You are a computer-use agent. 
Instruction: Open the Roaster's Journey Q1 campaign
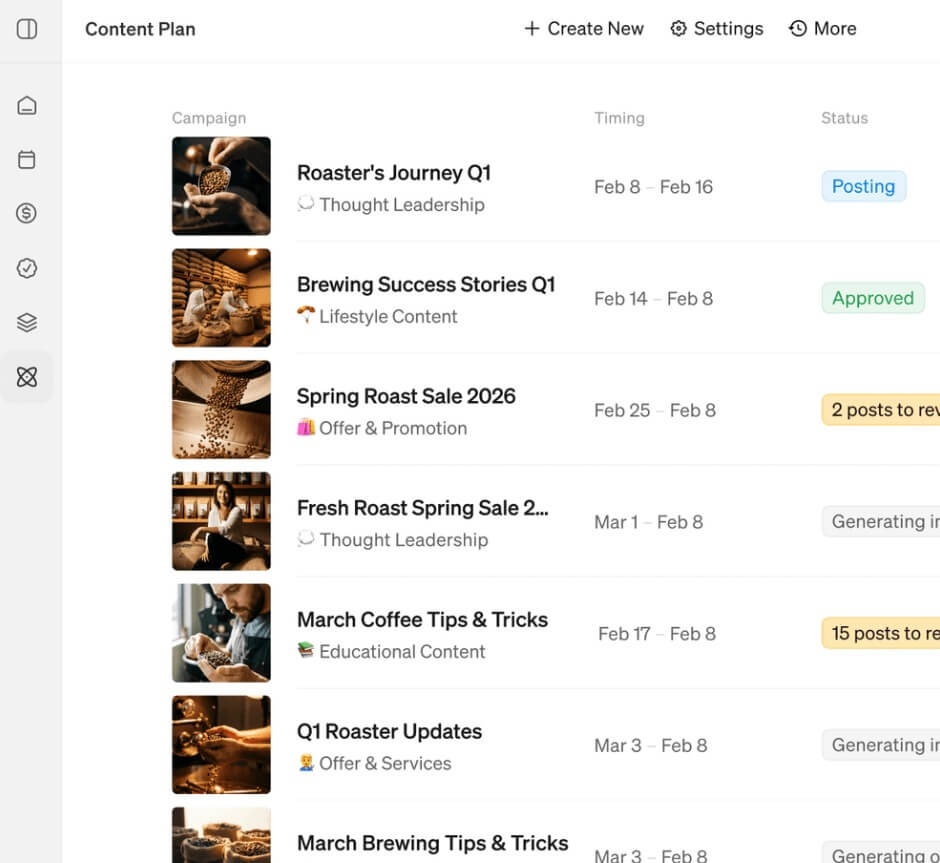coord(394,173)
